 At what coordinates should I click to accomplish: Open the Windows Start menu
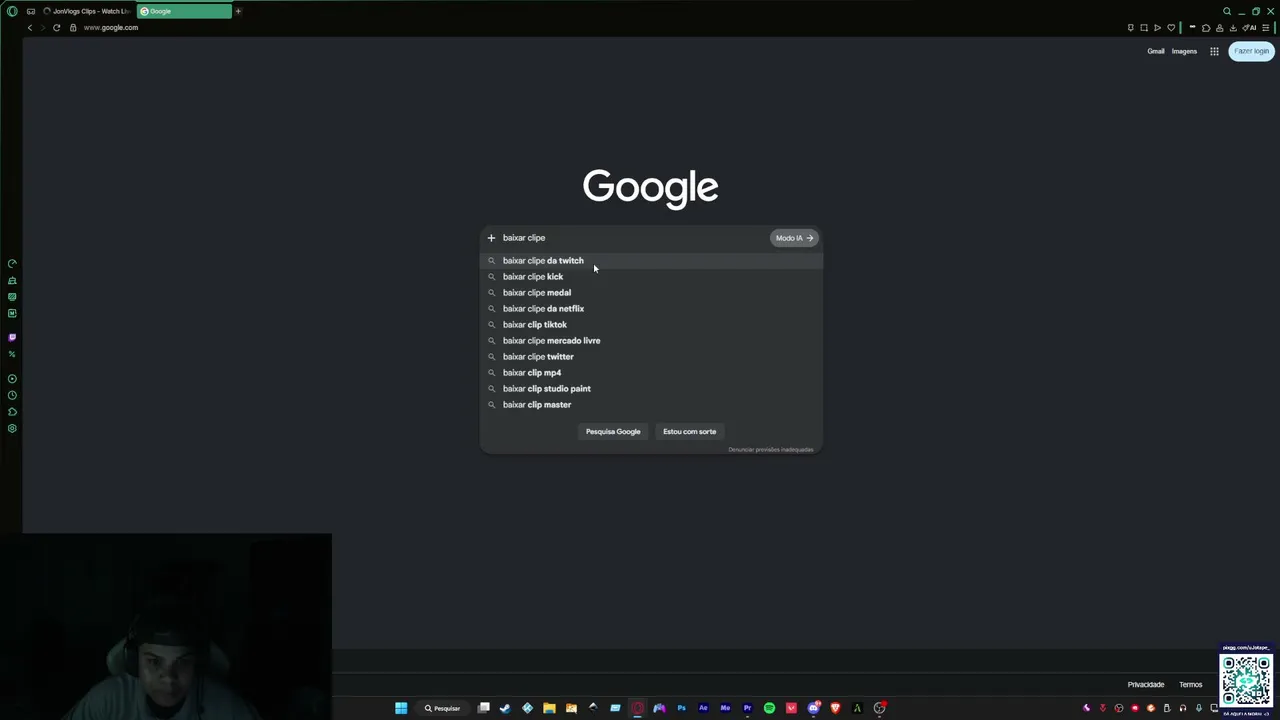401,708
